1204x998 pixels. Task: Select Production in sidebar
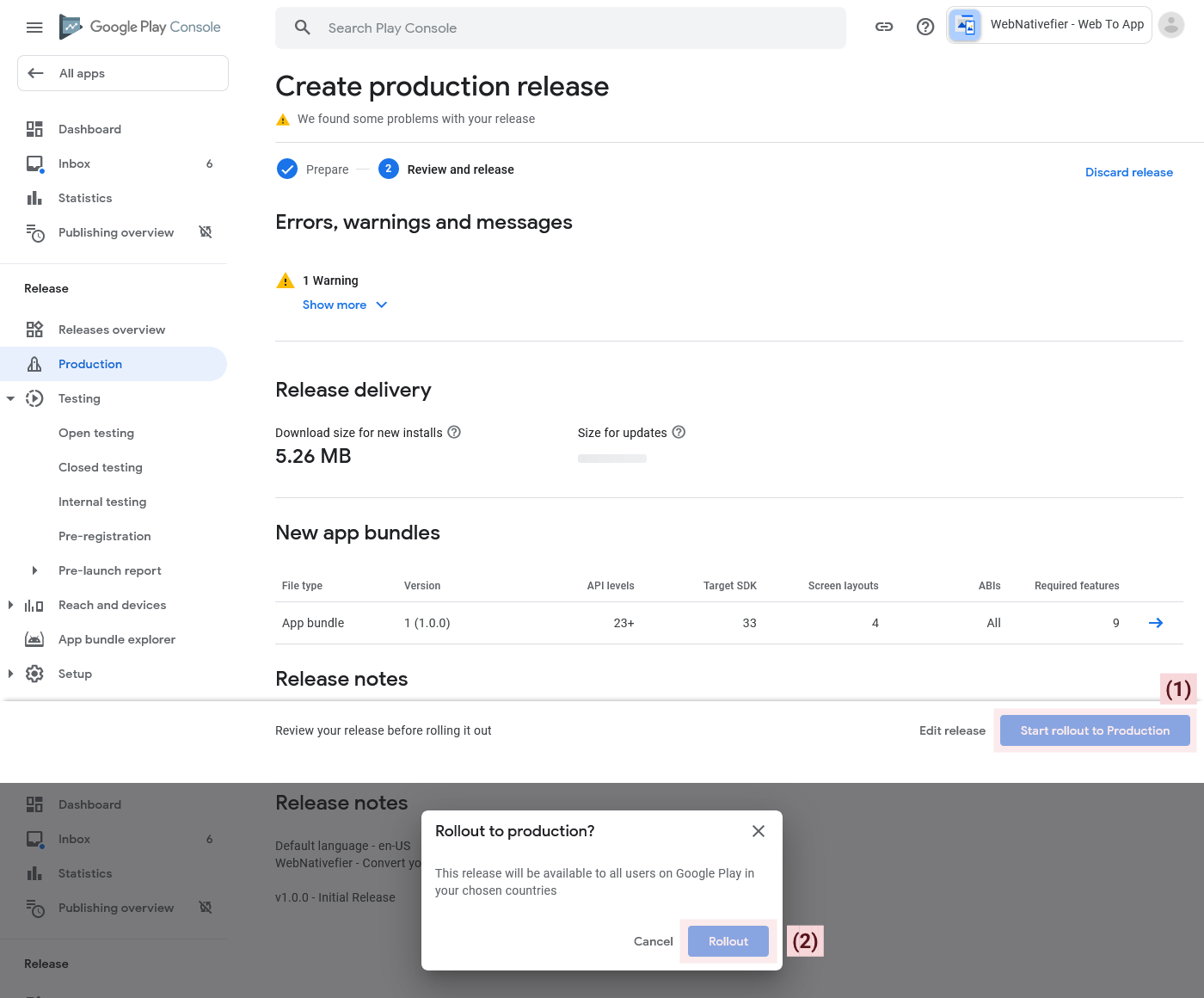click(114, 364)
